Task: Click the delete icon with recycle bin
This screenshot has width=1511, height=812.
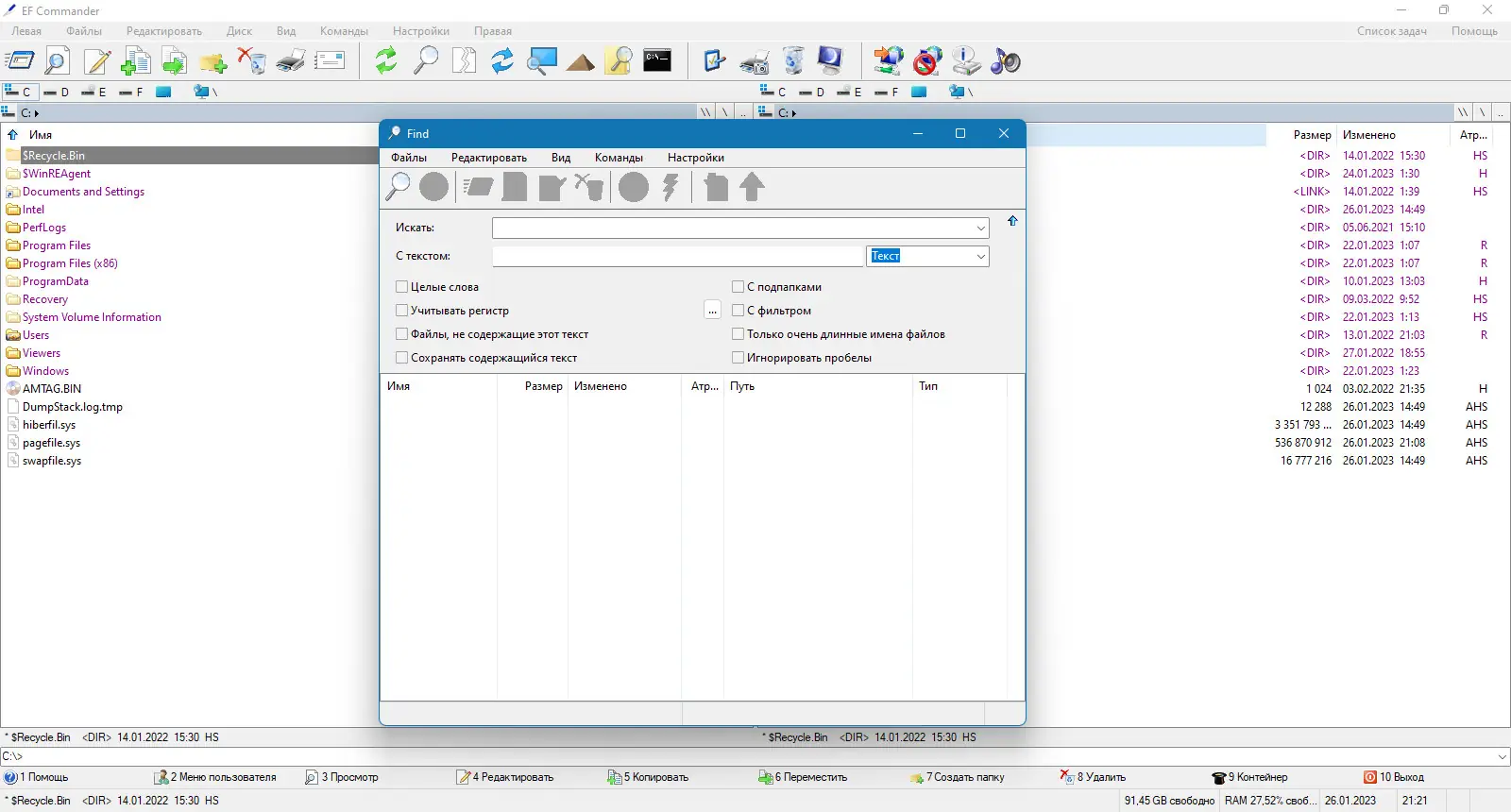Action: (x=252, y=61)
